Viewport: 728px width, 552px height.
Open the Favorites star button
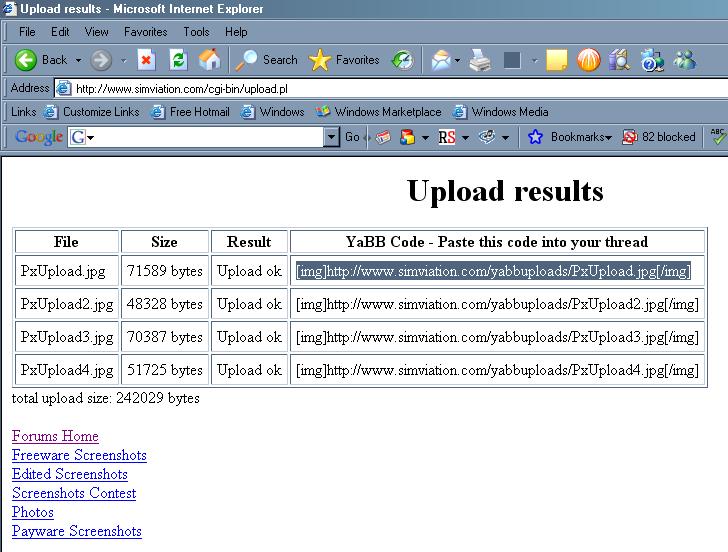[x=345, y=60]
